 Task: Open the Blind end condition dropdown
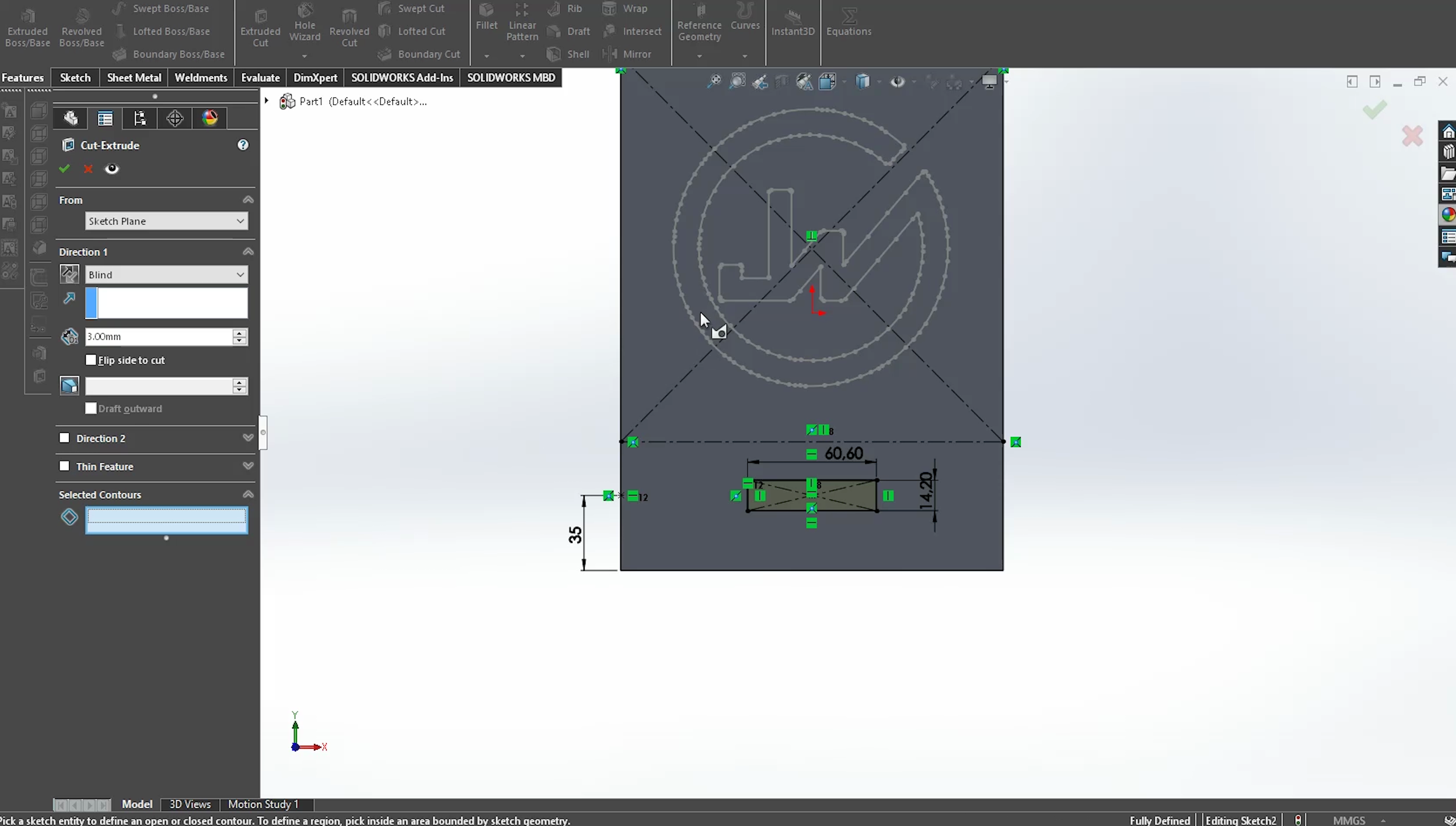[166, 275]
